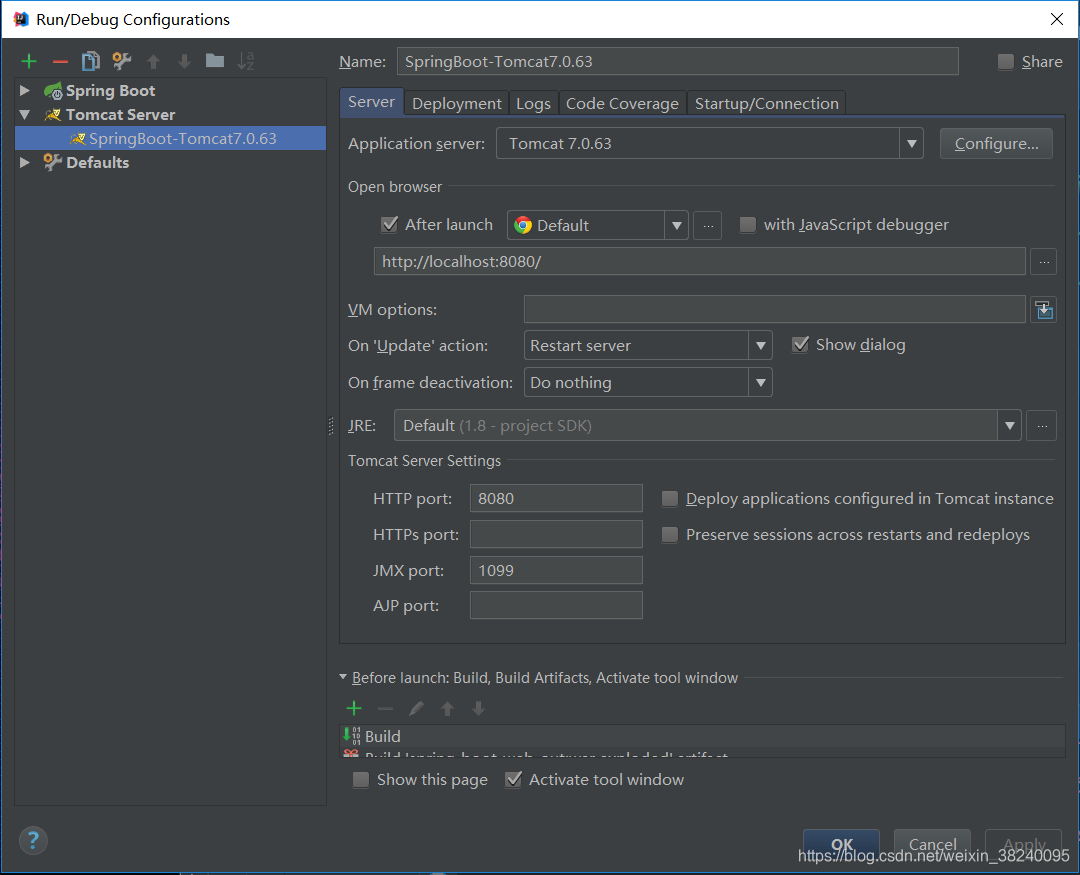Image resolution: width=1080 pixels, height=875 pixels.
Task: Expand Defaults tree node
Action: click(x=25, y=162)
